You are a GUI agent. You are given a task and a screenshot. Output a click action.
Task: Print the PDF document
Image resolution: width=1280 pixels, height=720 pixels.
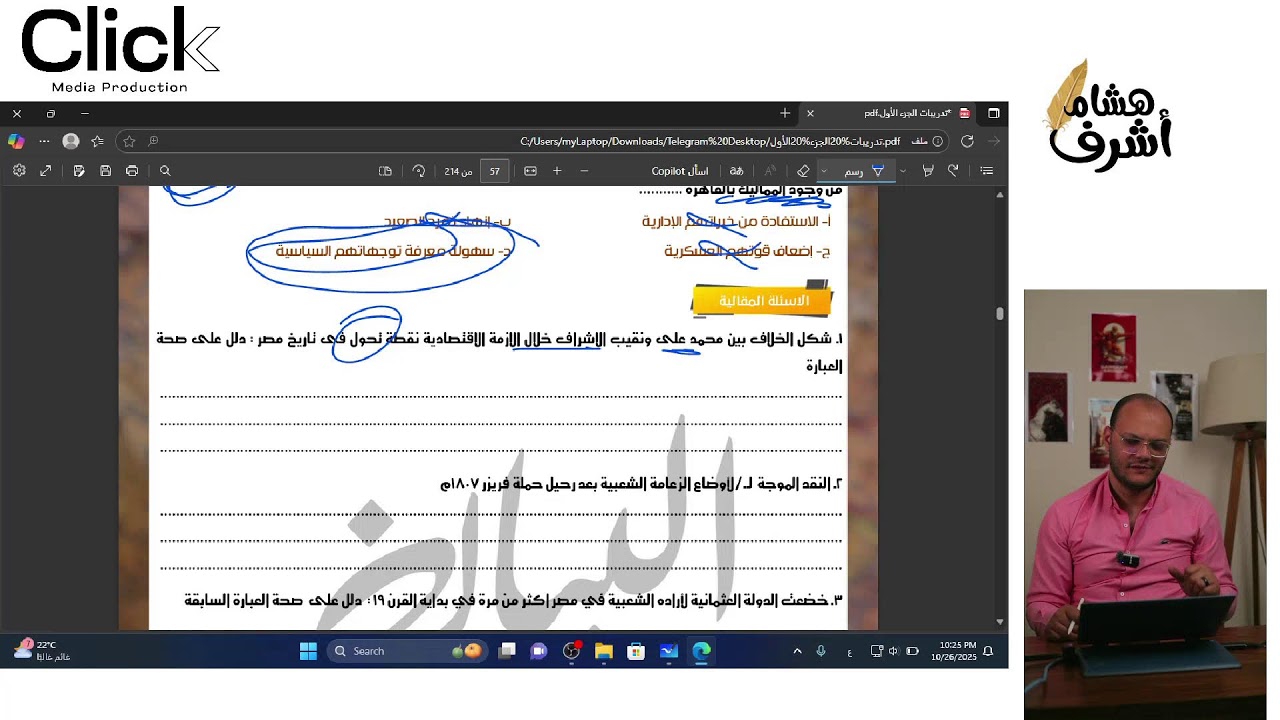[132, 171]
